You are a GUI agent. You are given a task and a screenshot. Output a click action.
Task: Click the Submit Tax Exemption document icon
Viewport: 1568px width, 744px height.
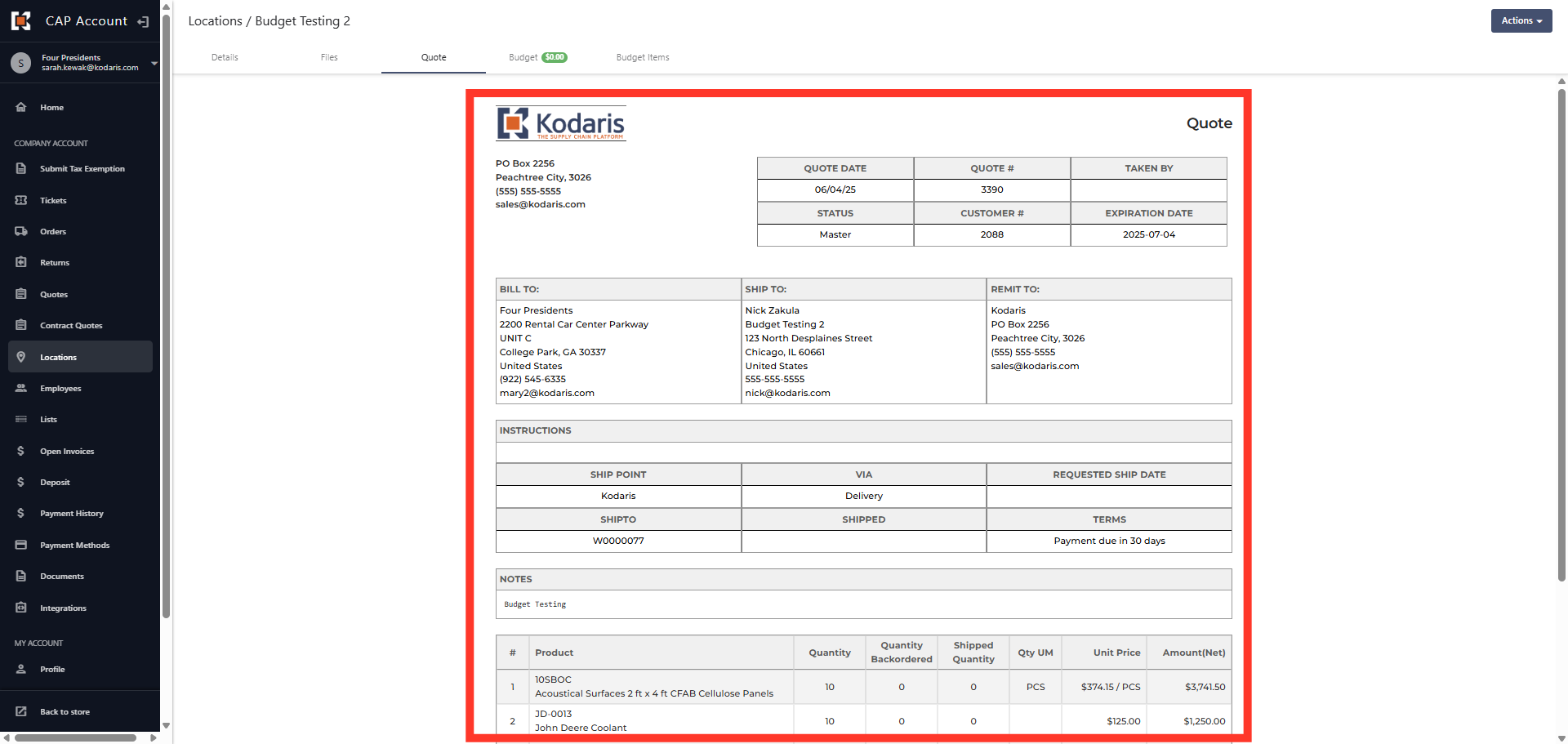[21, 168]
